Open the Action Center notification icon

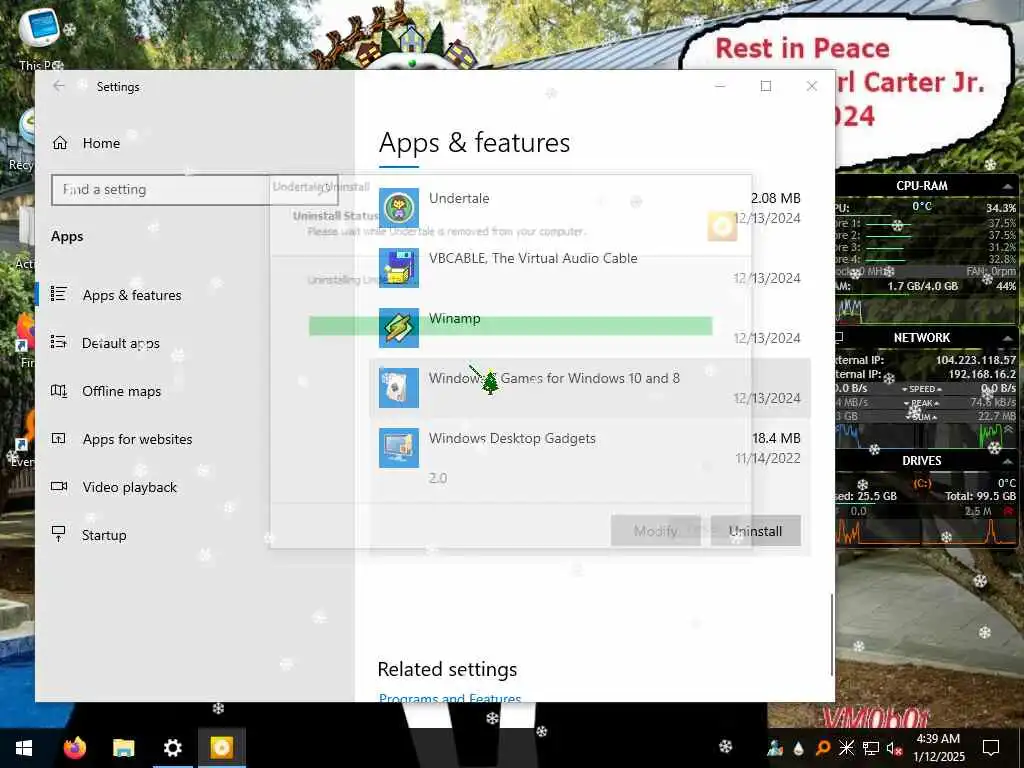tap(991, 748)
